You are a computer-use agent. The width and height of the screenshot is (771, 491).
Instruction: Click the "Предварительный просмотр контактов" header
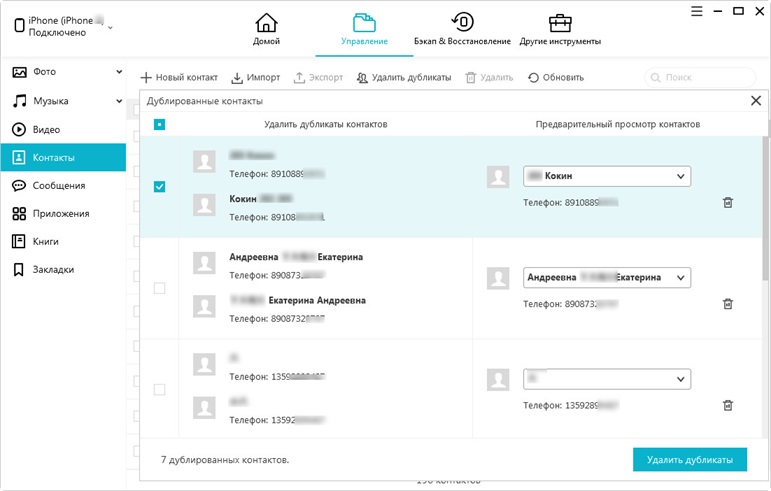[x=618, y=124]
